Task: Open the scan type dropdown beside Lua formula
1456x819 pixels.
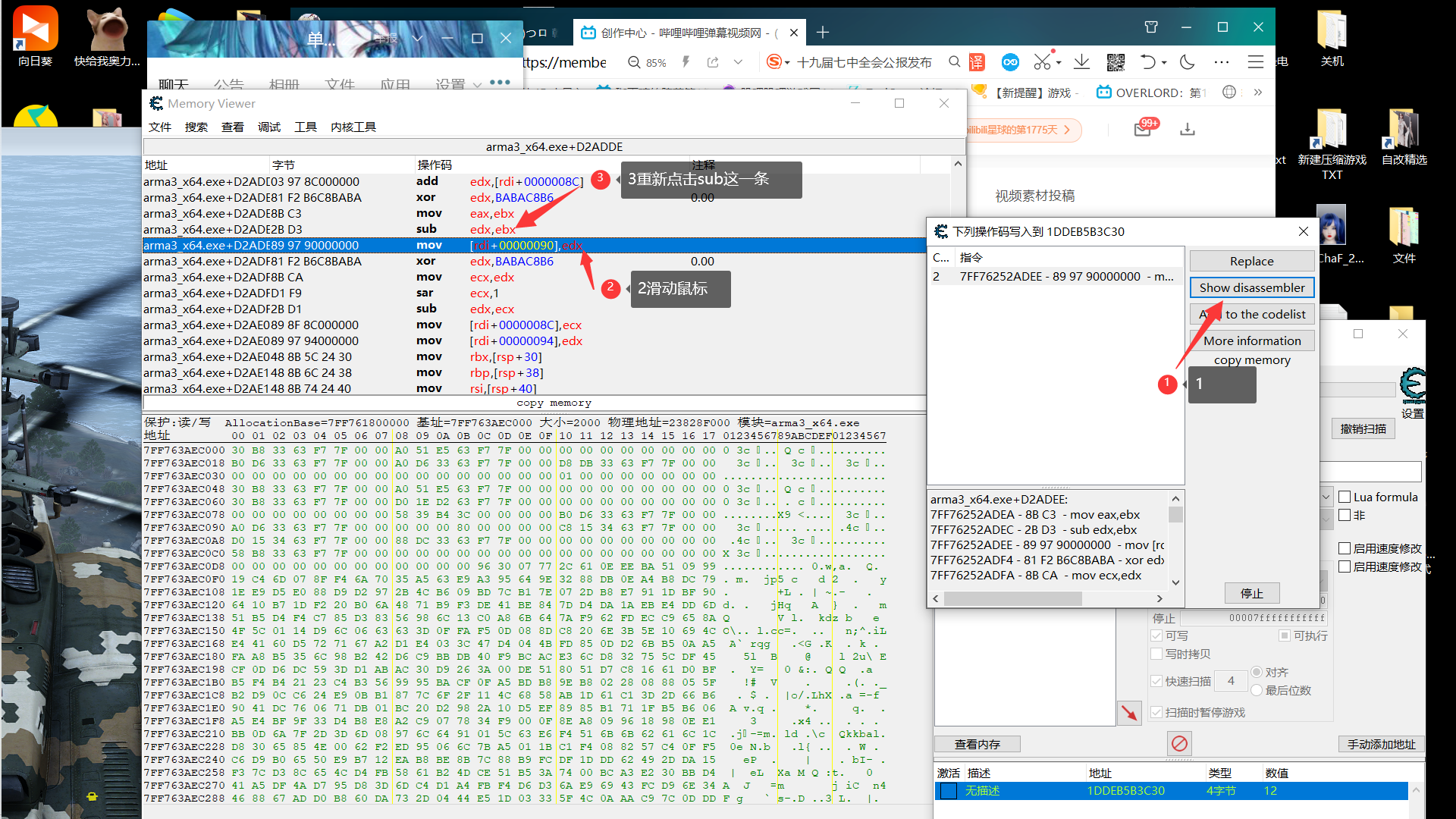Action: click(1326, 498)
